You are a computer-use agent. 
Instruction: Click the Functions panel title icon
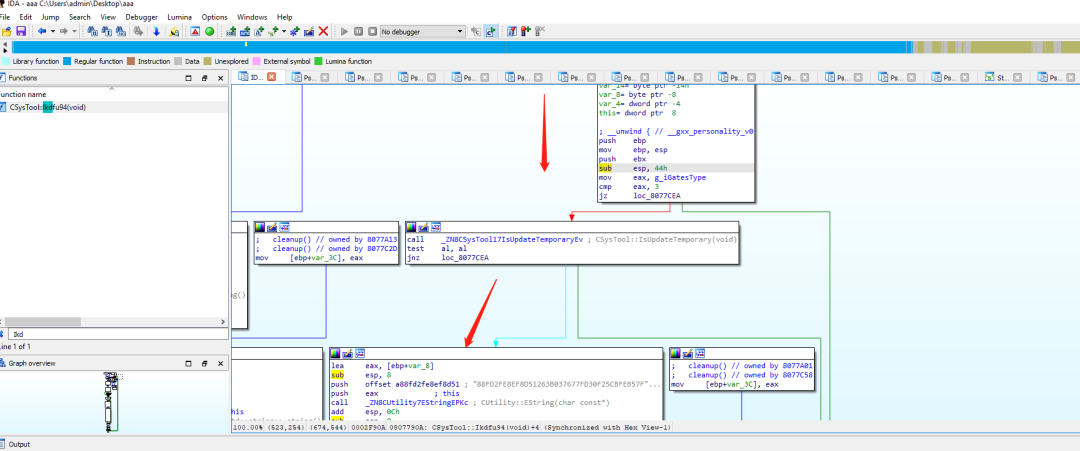3,78
